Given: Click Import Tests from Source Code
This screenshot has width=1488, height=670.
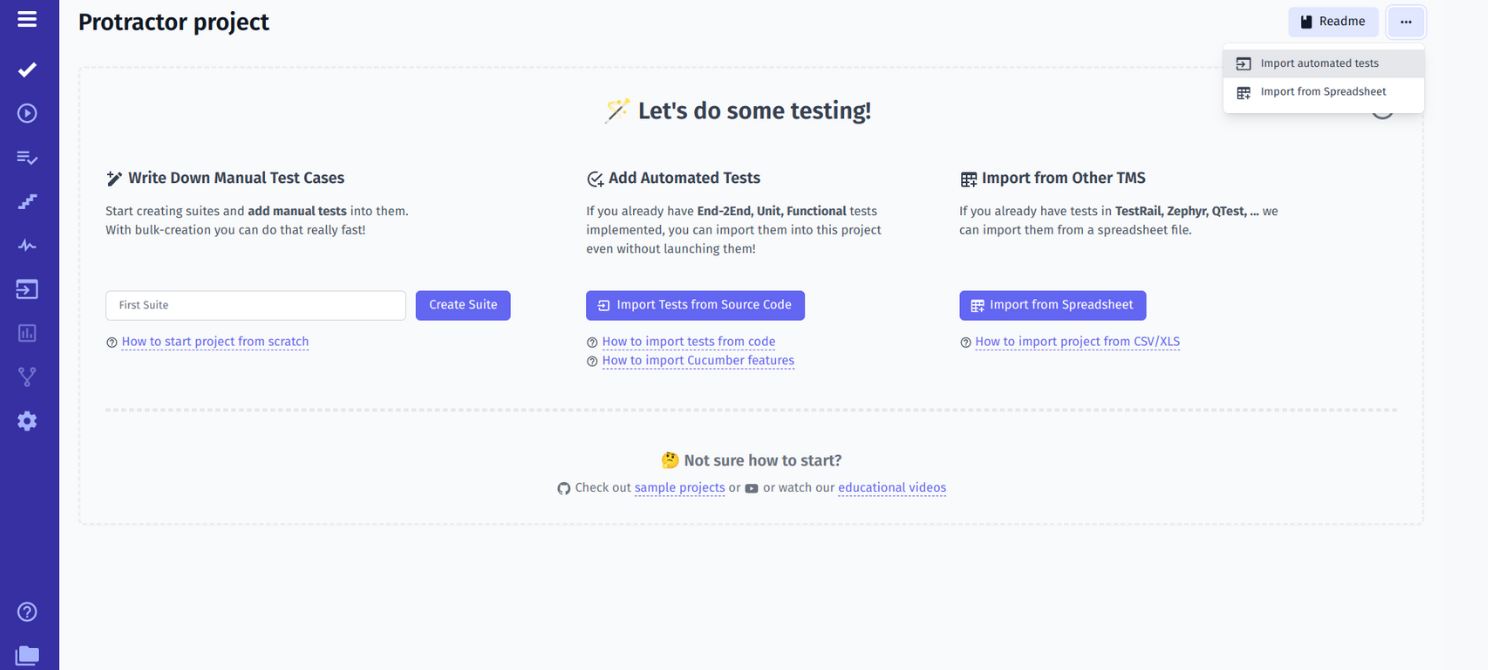Looking at the screenshot, I should click(x=695, y=305).
